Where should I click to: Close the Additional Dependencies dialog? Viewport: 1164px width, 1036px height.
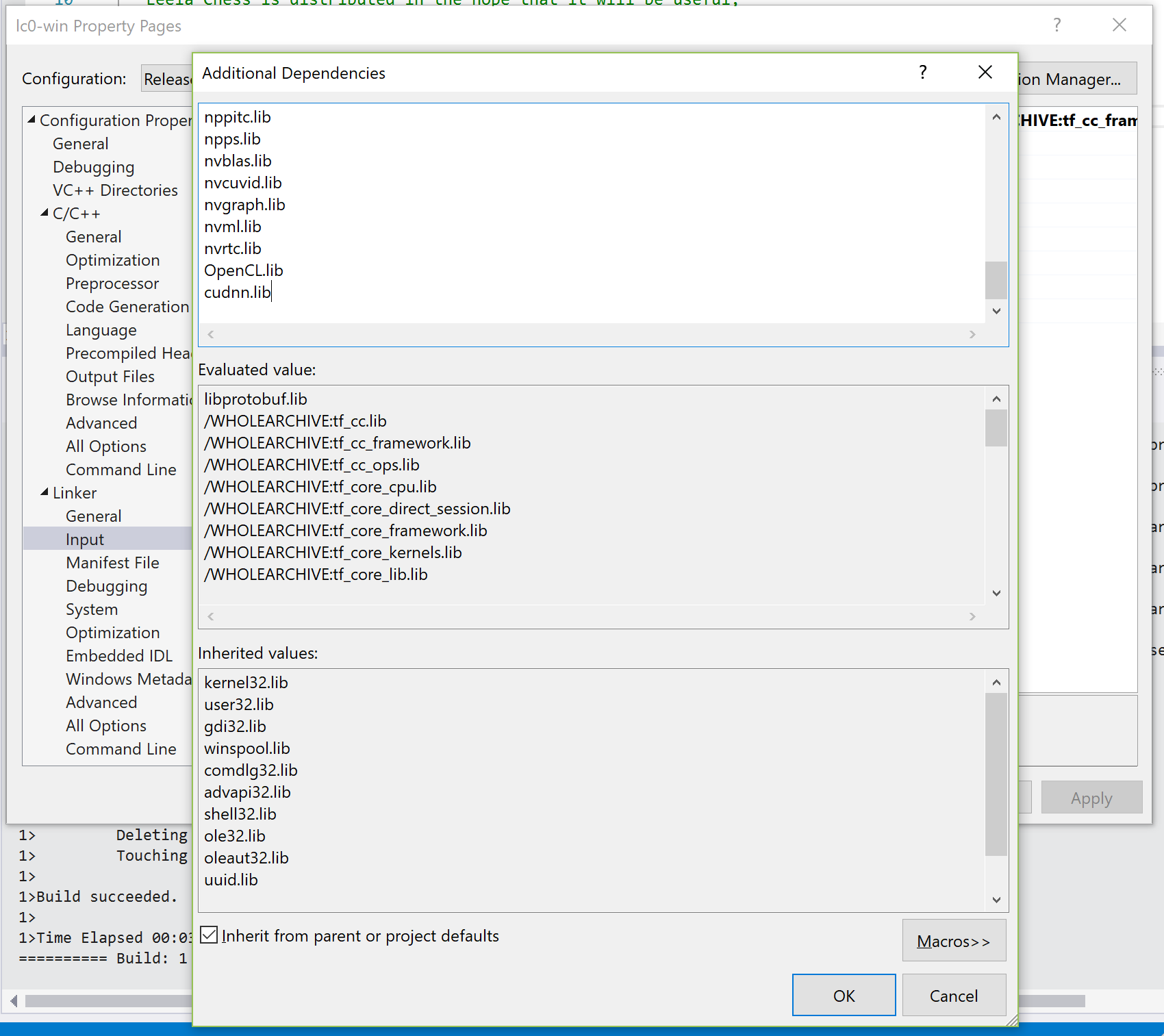coord(985,72)
